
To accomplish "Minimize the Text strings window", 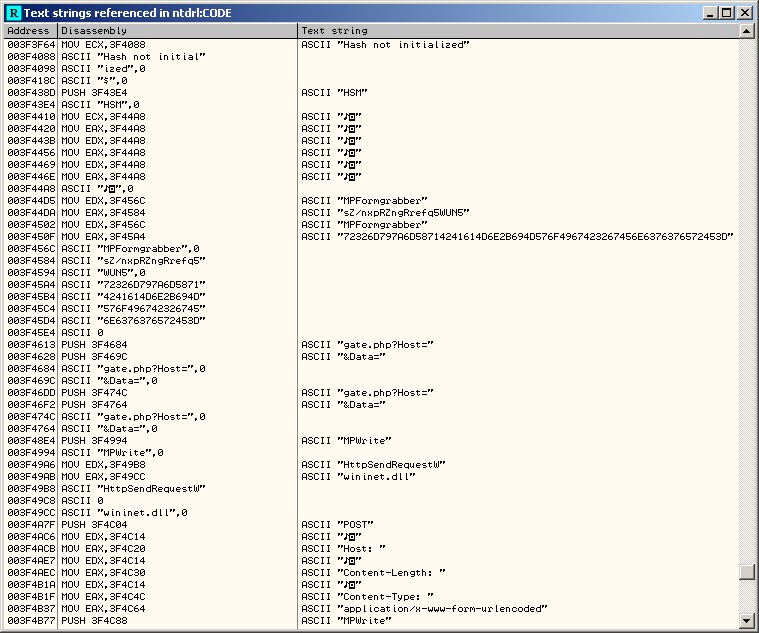I will [710, 13].
